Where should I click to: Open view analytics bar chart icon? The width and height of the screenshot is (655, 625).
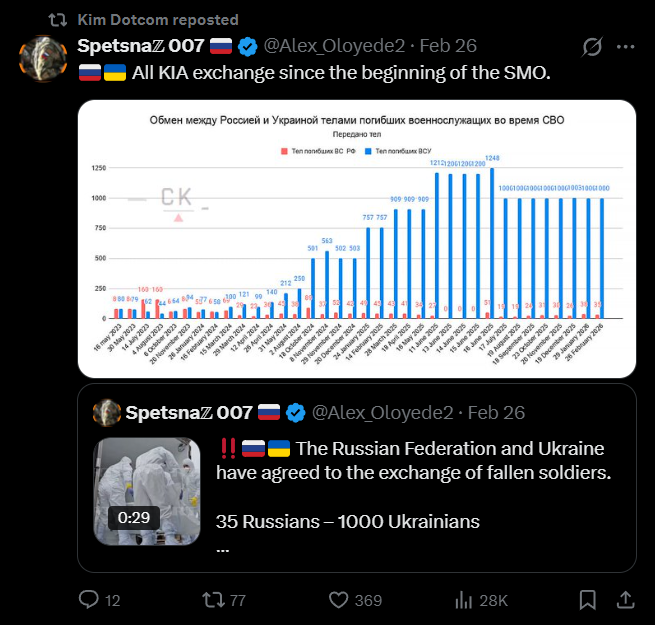(x=464, y=599)
